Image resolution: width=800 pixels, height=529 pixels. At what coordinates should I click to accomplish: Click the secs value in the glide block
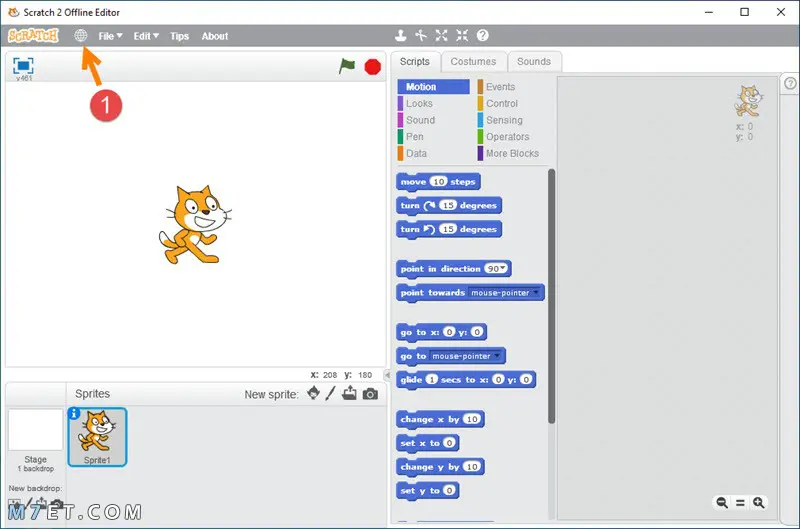(432, 380)
